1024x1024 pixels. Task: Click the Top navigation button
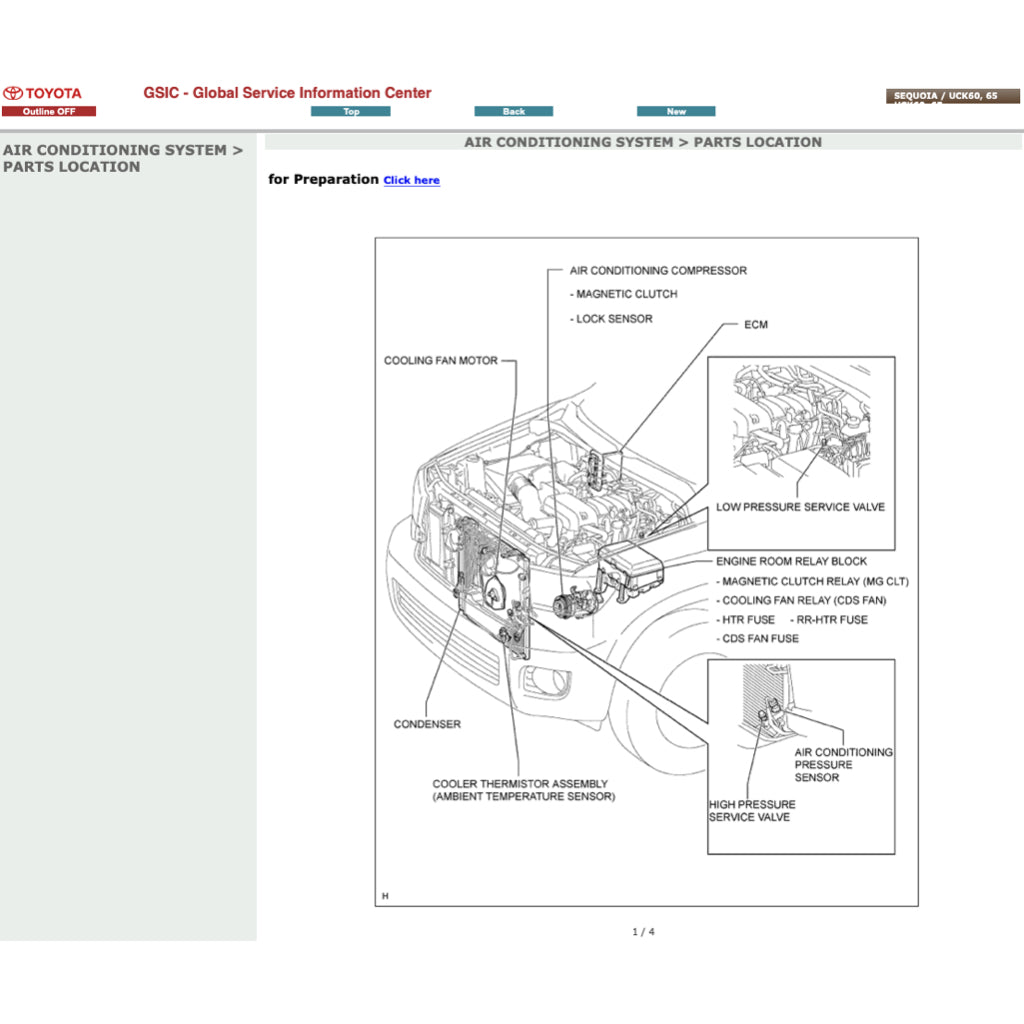[350, 111]
